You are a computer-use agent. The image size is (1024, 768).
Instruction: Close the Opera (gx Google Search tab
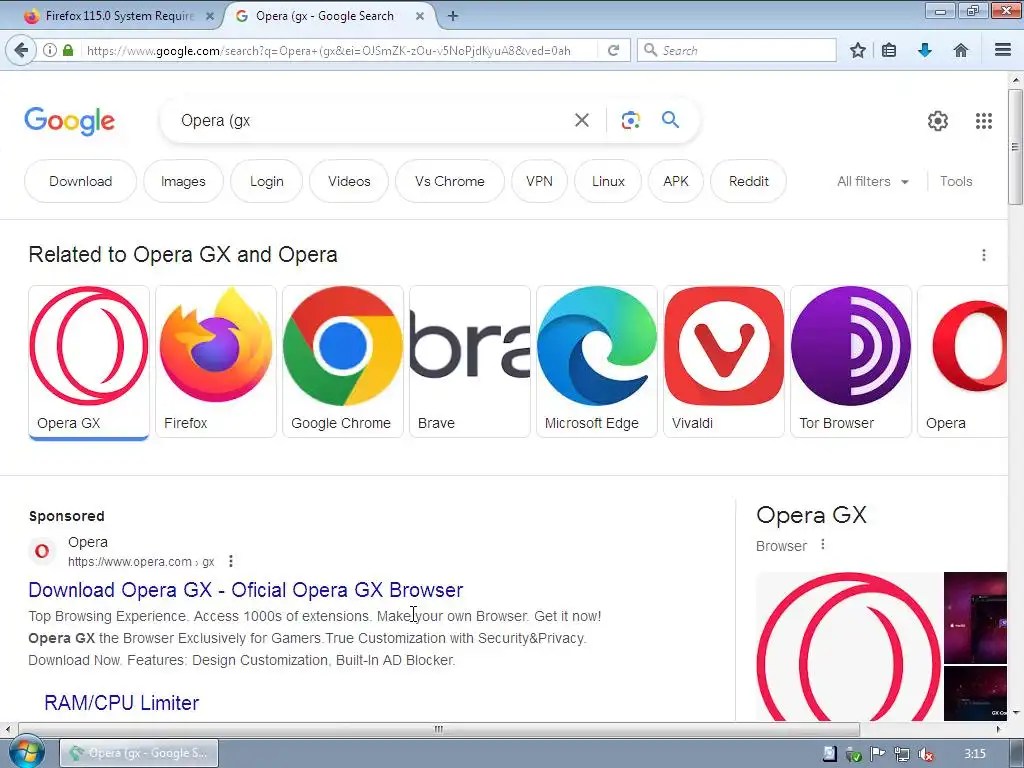click(420, 16)
